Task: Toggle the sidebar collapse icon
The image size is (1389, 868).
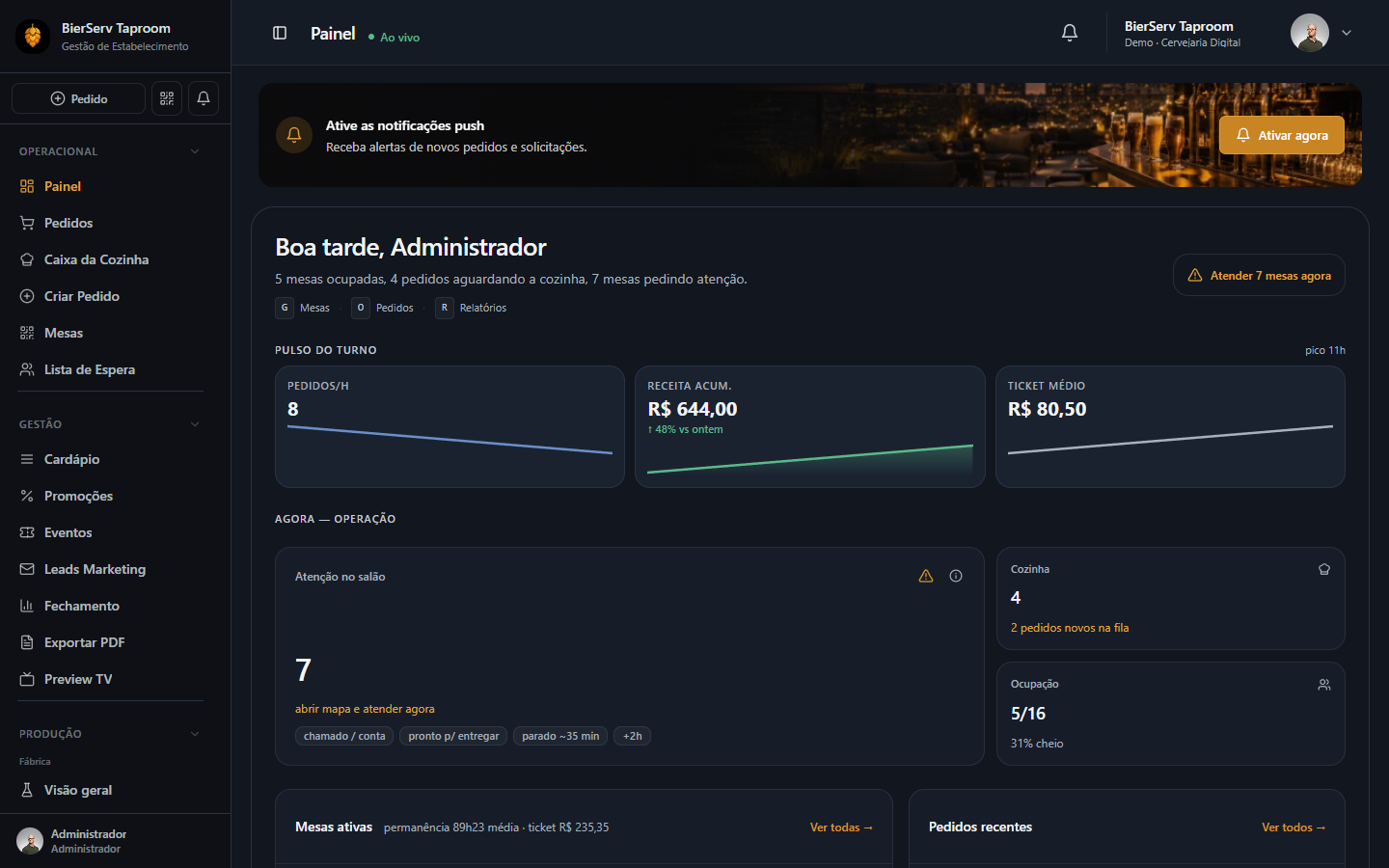Action: coord(280,33)
